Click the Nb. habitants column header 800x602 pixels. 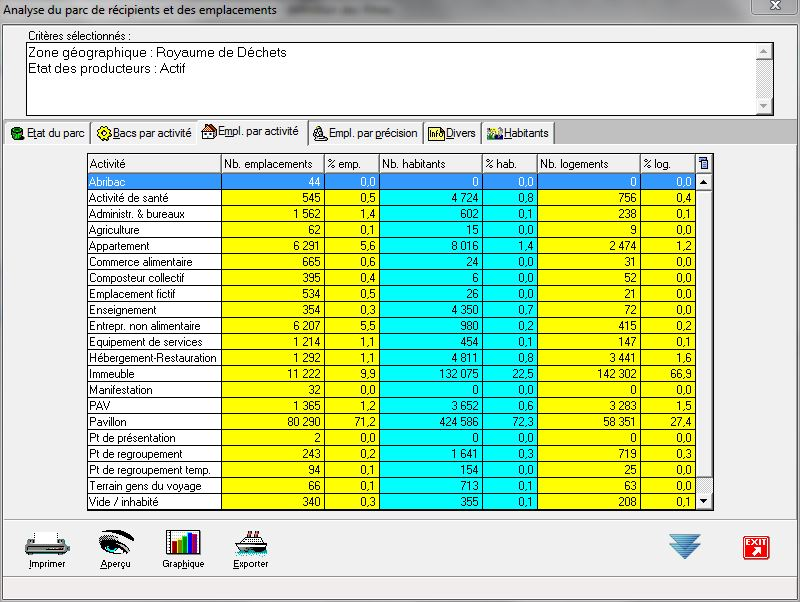(x=429, y=164)
